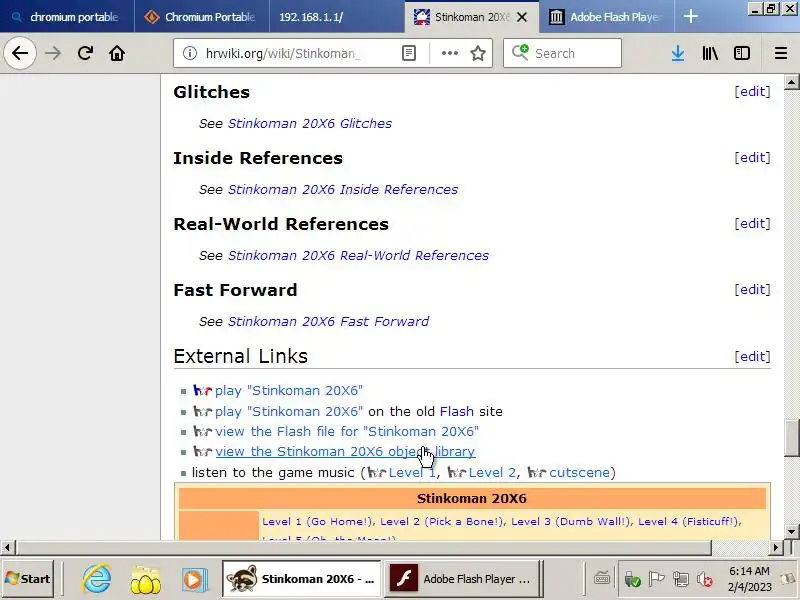Click the forward navigation arrow
This screenshot has width=800, height=600.
(x=53, y=53)
